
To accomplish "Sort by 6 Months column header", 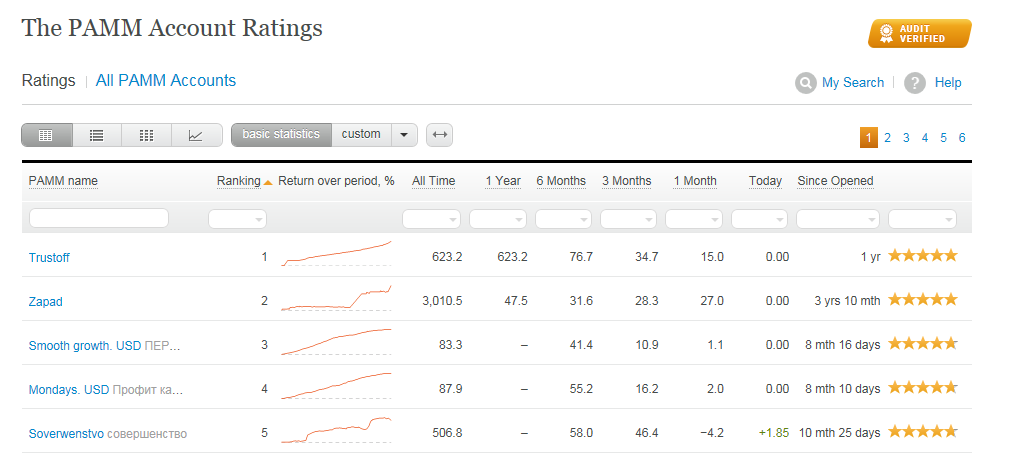I will pyautogui.click(x=561, y=181).
